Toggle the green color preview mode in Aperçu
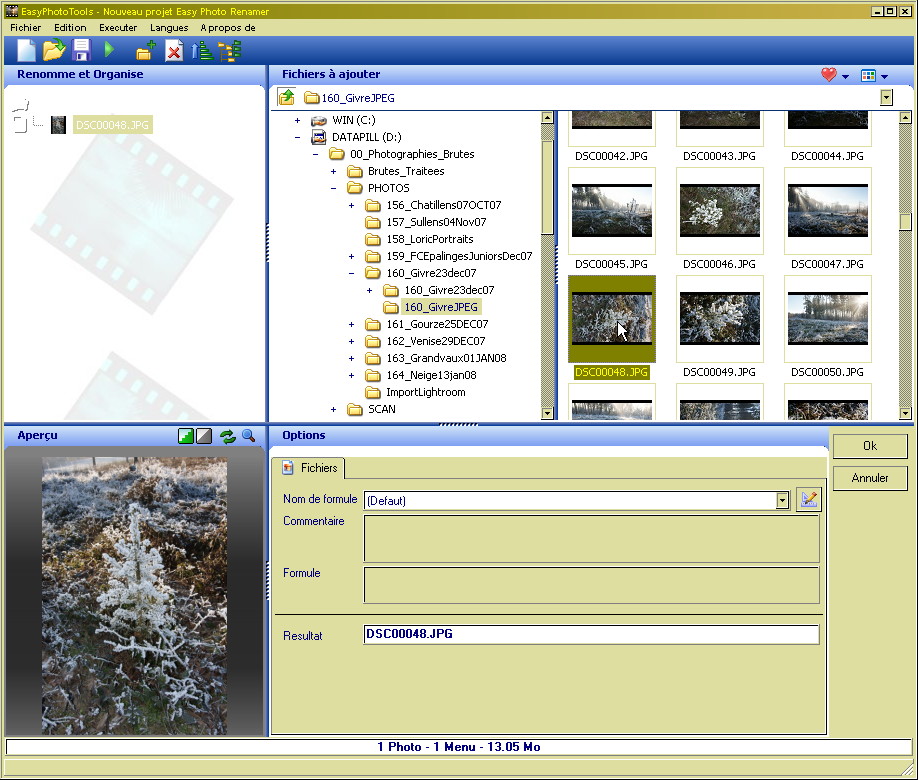 tap(186, 436)
